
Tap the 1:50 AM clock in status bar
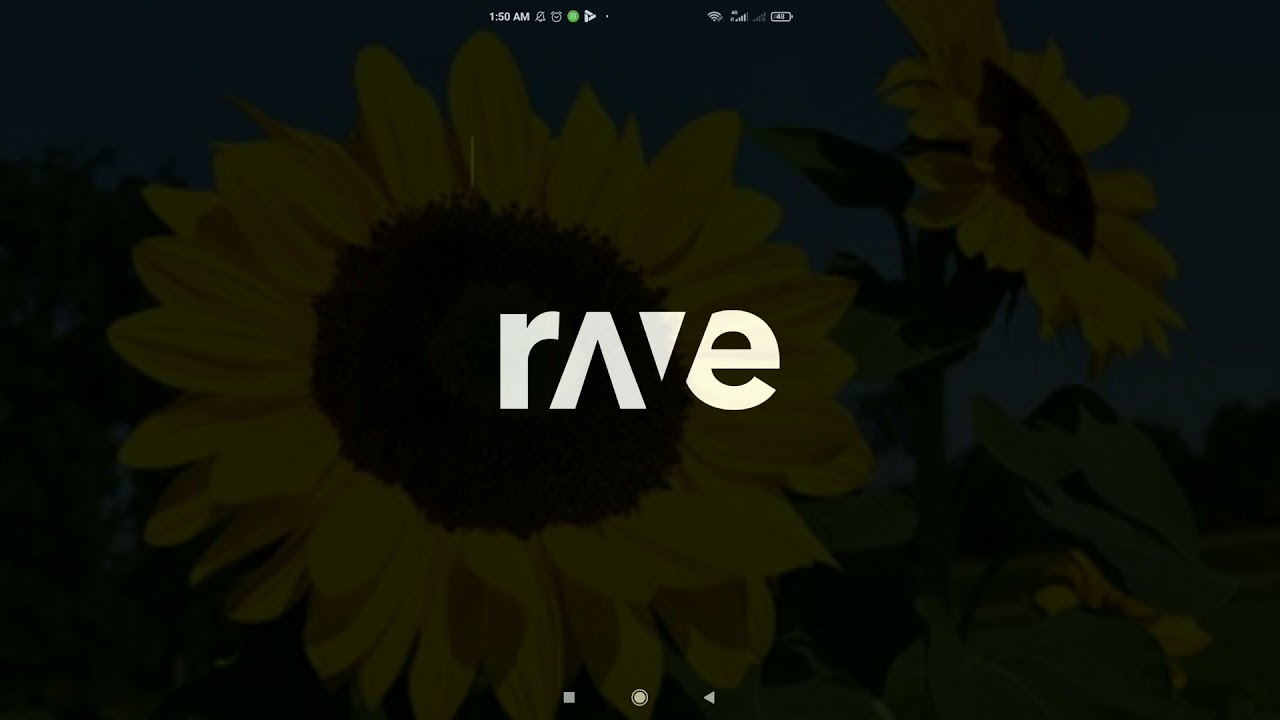(x=509, y=17)
